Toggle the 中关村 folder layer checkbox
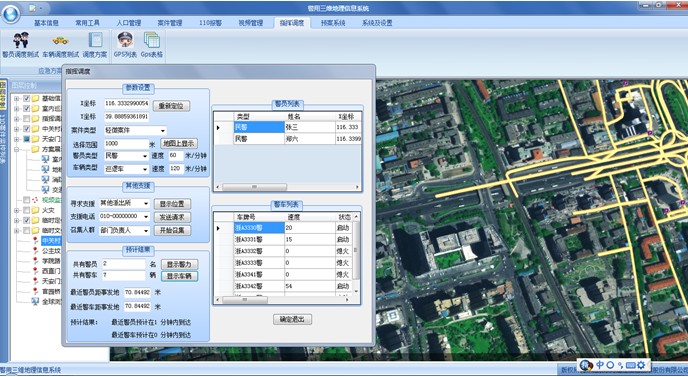The image size is (688, 377). coord(27,129)
